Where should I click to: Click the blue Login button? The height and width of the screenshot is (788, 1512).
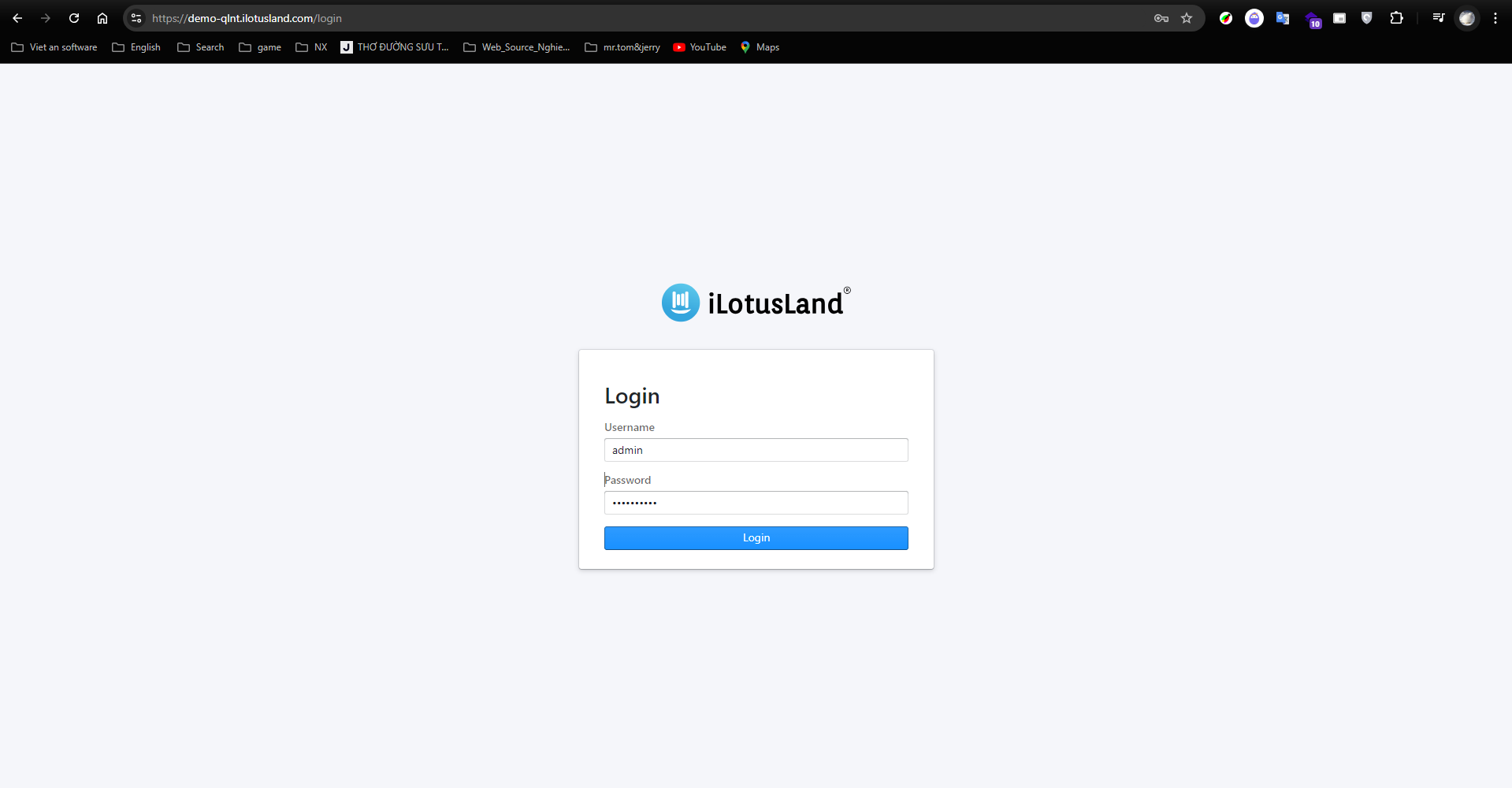[x=756, y=538]
